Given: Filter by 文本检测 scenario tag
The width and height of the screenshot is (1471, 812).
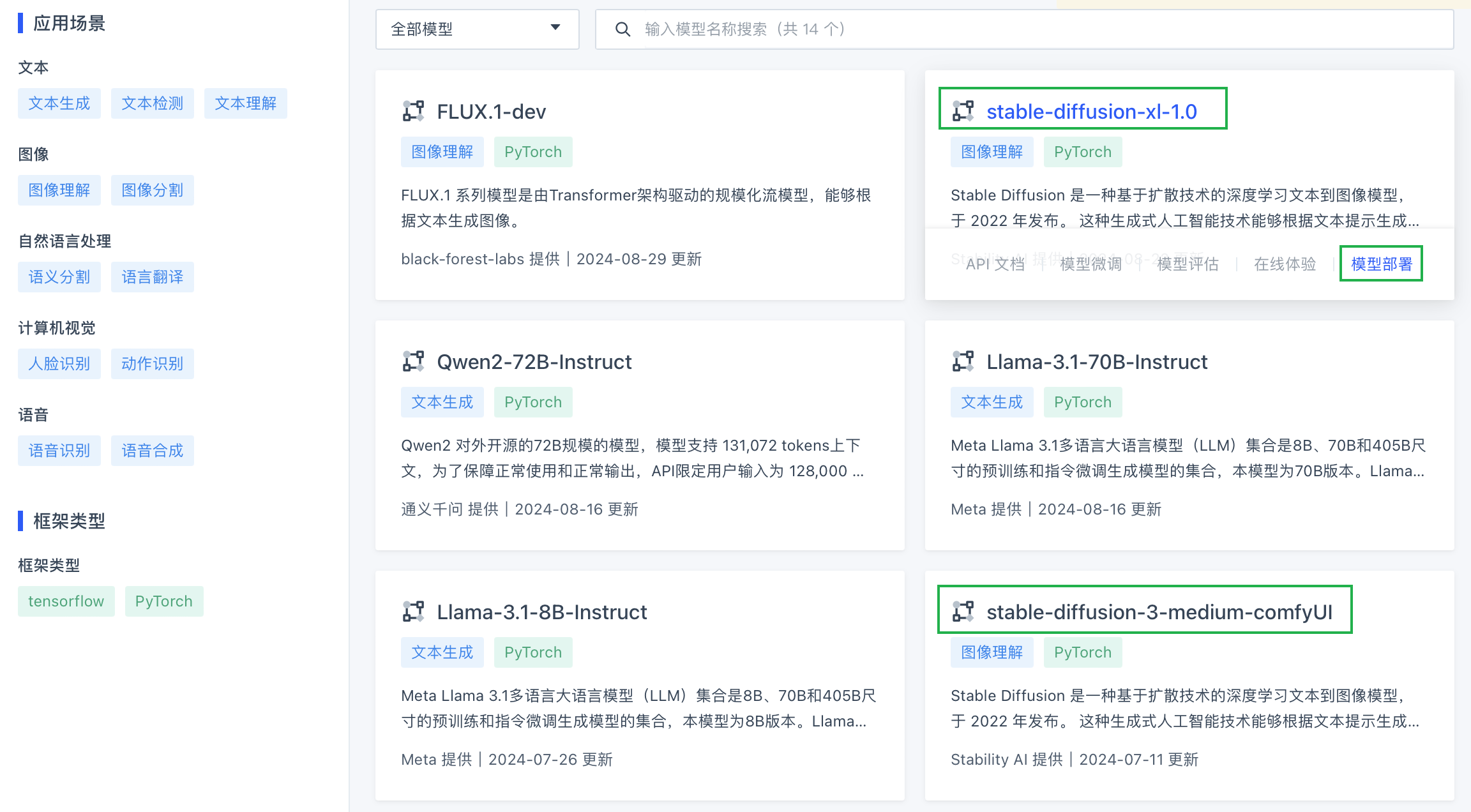Looking at the screenshot, I should coord(153,103).
